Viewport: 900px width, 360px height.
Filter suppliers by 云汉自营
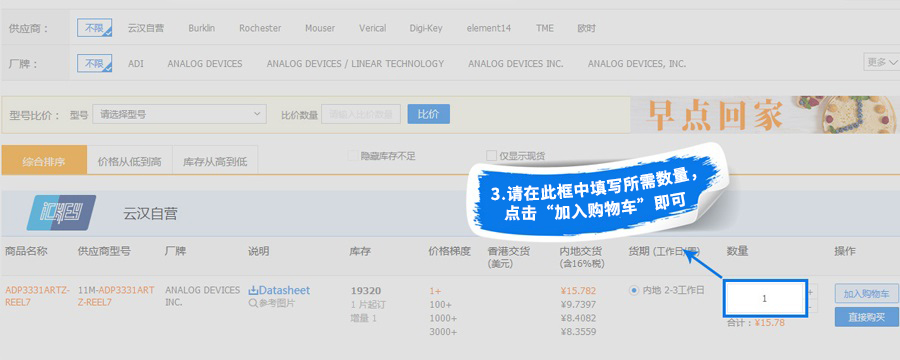146,28
